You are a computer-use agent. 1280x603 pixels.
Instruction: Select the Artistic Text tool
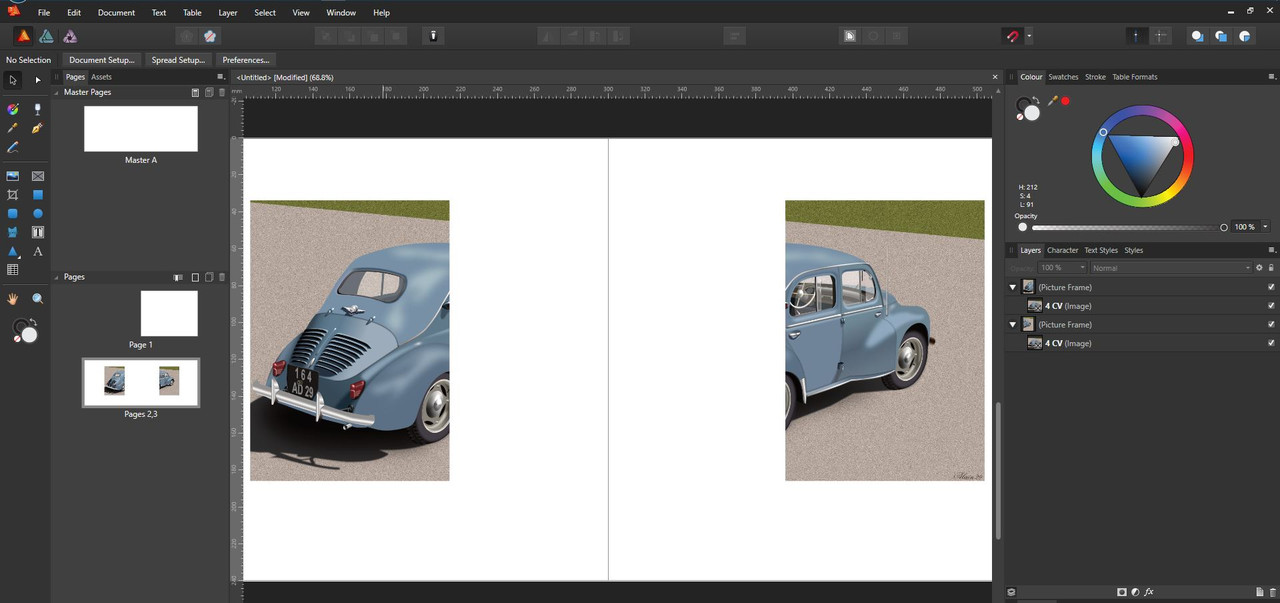coord(38,252)
